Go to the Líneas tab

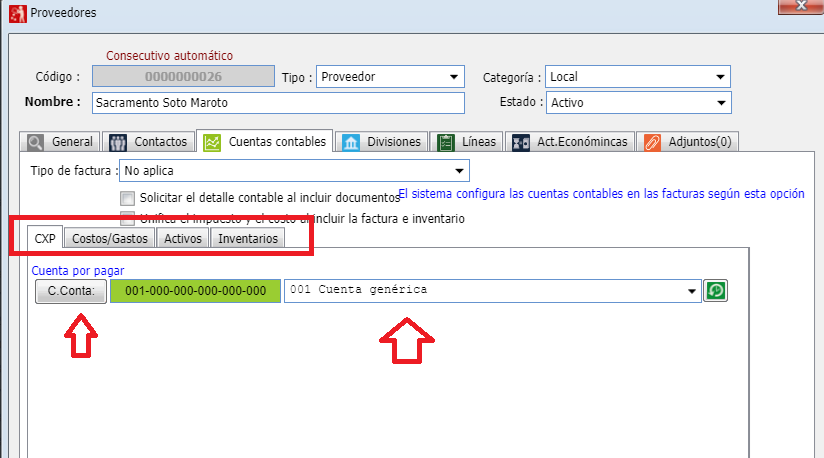(x=467, y=142)
